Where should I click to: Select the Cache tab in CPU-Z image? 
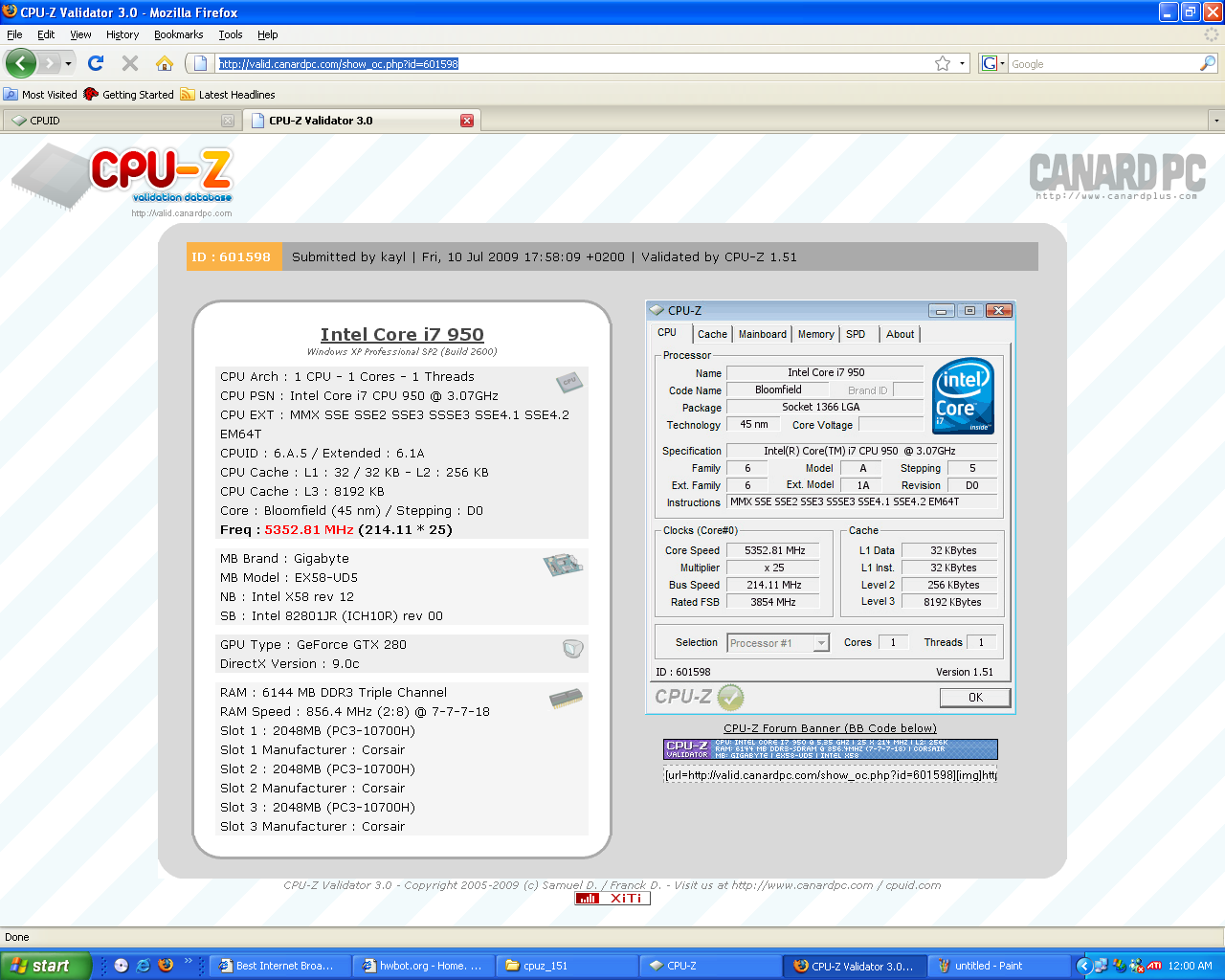pos(712,334)
